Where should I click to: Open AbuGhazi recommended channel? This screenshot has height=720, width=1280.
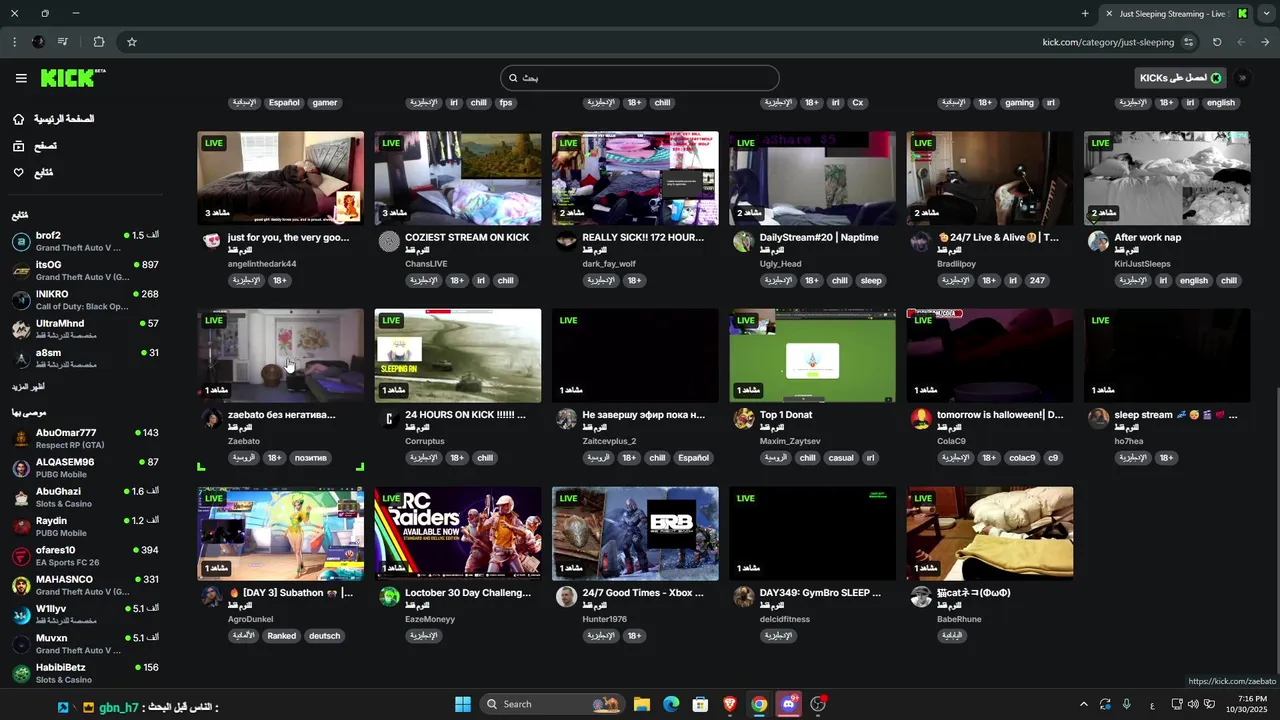click(x=85, y=497)
